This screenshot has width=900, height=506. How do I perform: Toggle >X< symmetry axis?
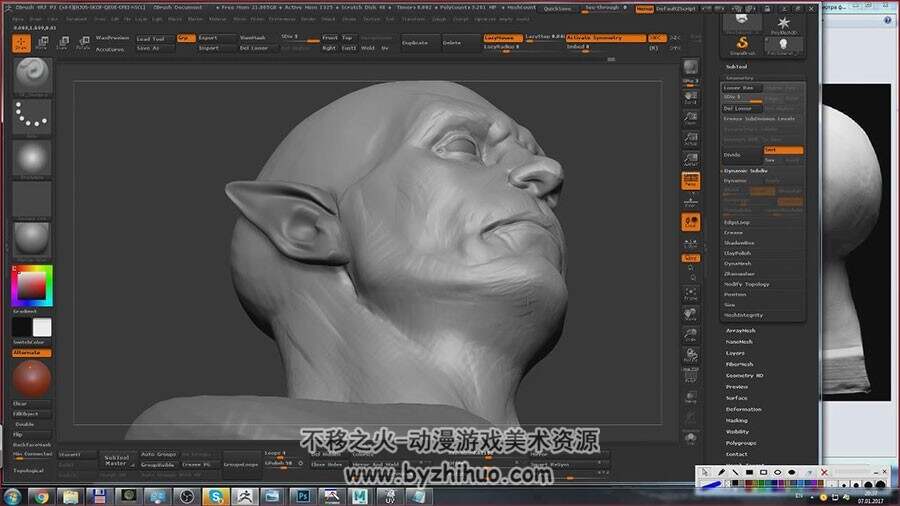(x=657, y=38)
